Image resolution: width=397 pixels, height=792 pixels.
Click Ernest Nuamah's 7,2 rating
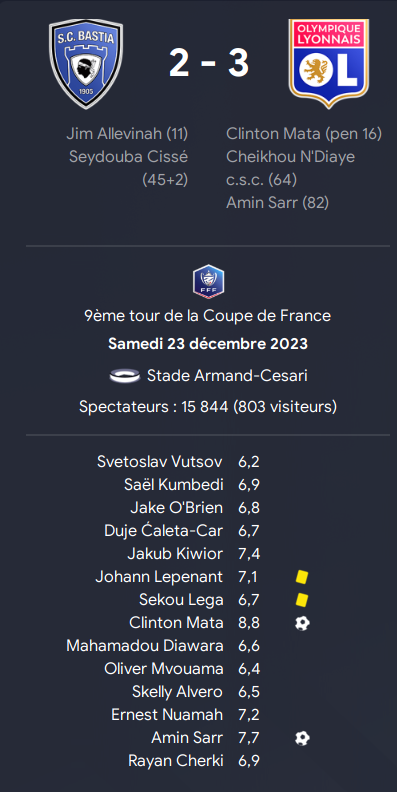click(249, 715)
